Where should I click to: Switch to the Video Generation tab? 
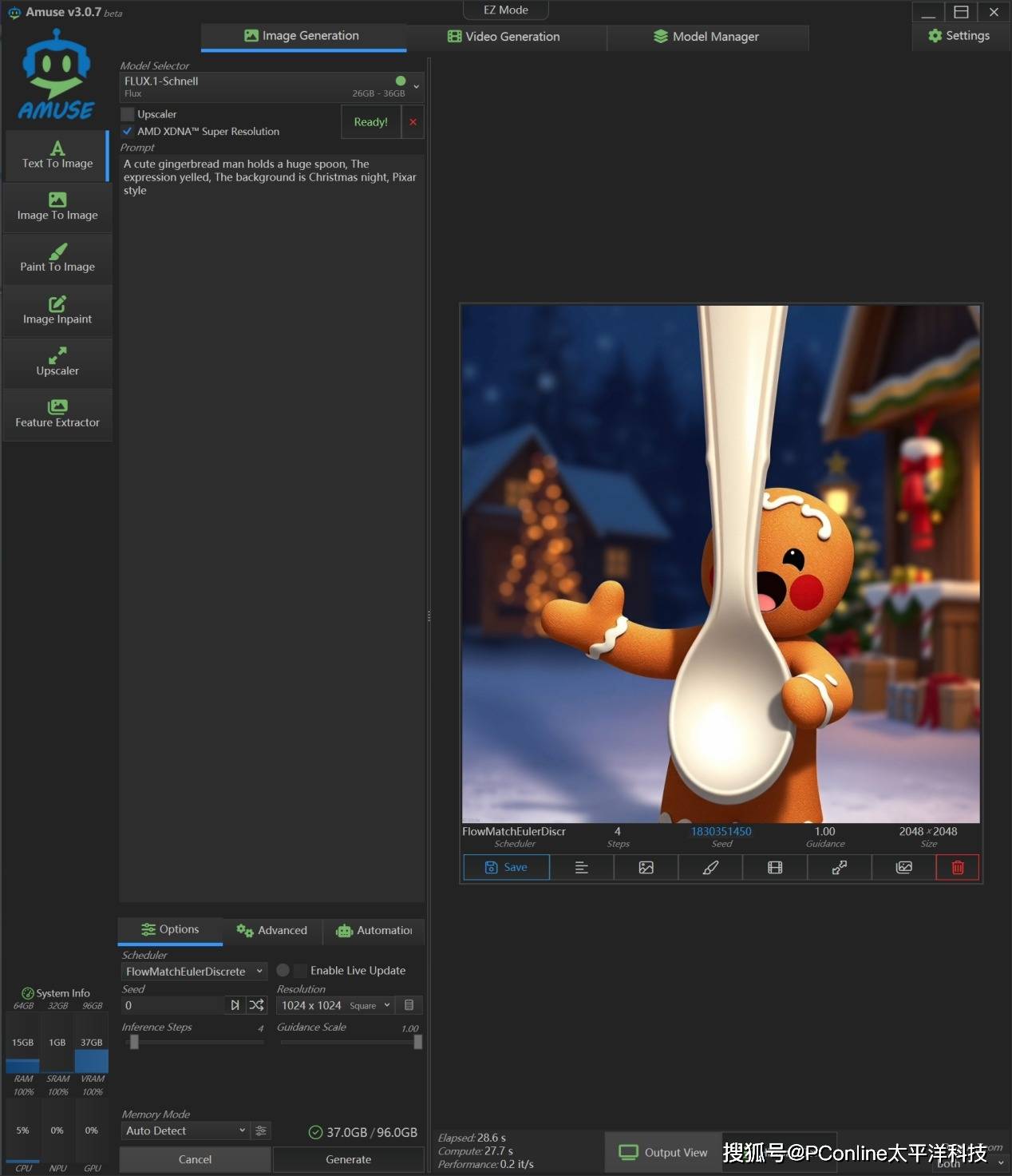pos(504,37)
